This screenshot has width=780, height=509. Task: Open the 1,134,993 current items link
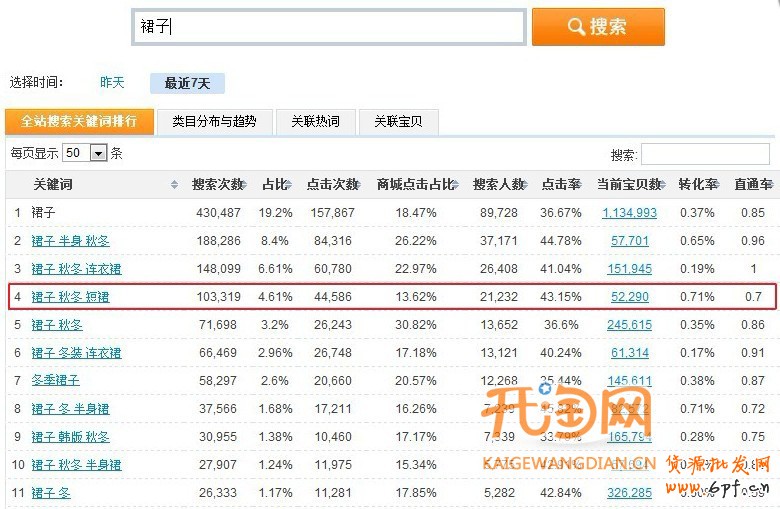tap(629, 213)
